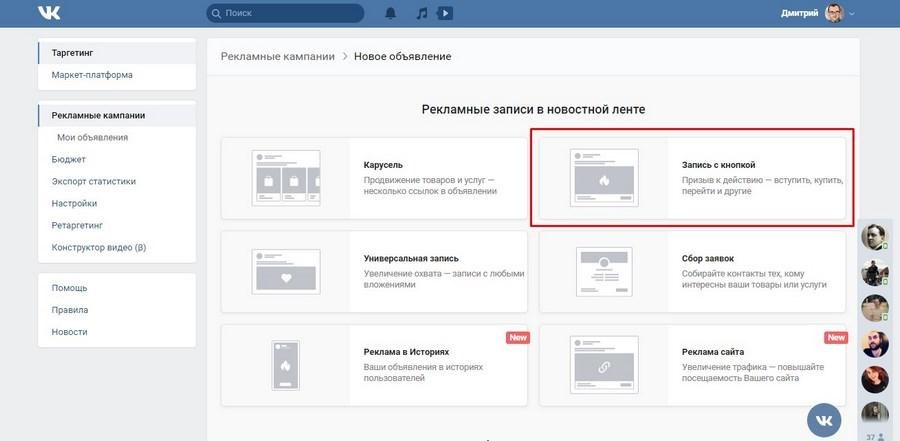This screenshot has height=441, width=900.
Task: Open the notifications bell
Action: tap(390, 13)
